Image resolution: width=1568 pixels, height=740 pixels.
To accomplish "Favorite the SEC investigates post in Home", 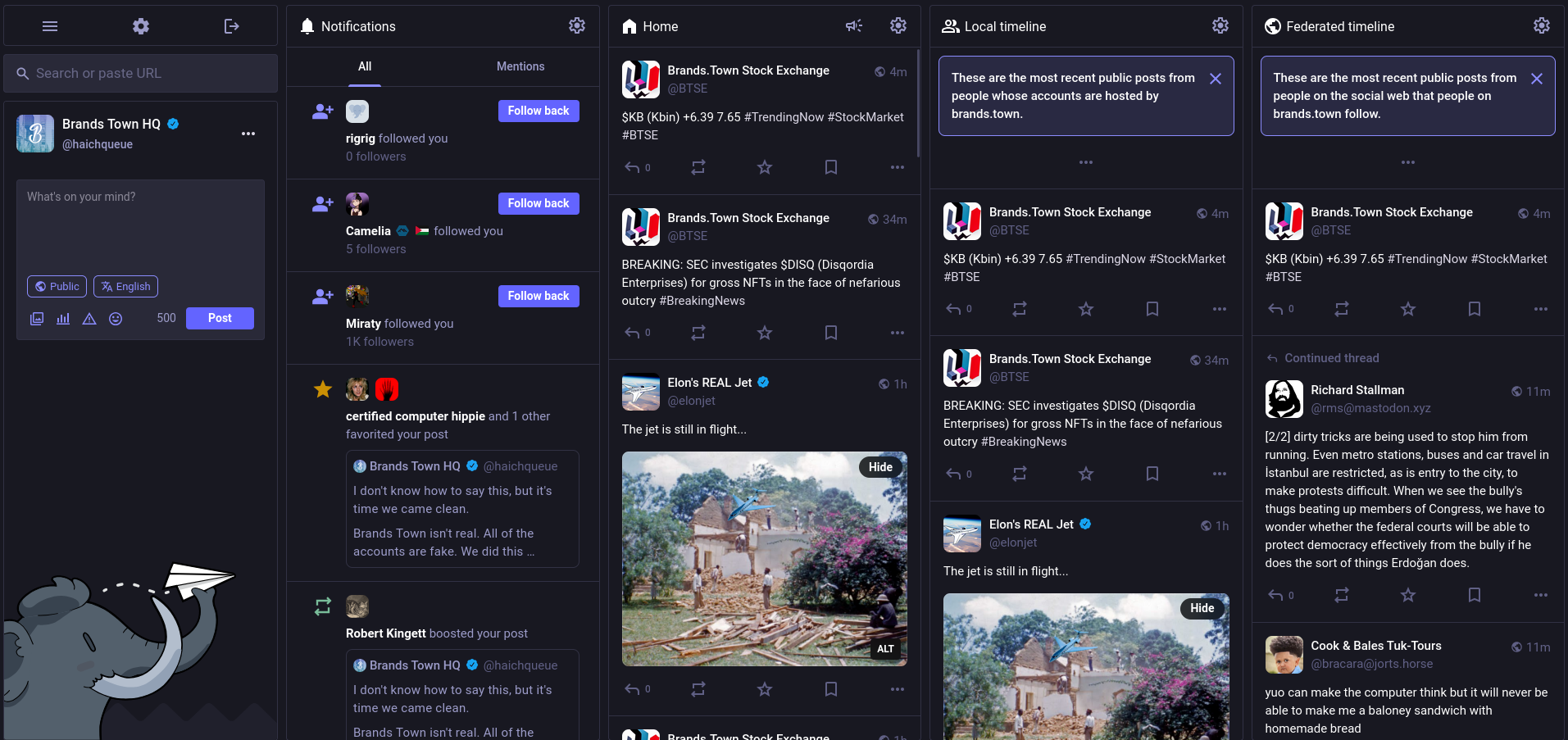I will click(x=765, y=333).
